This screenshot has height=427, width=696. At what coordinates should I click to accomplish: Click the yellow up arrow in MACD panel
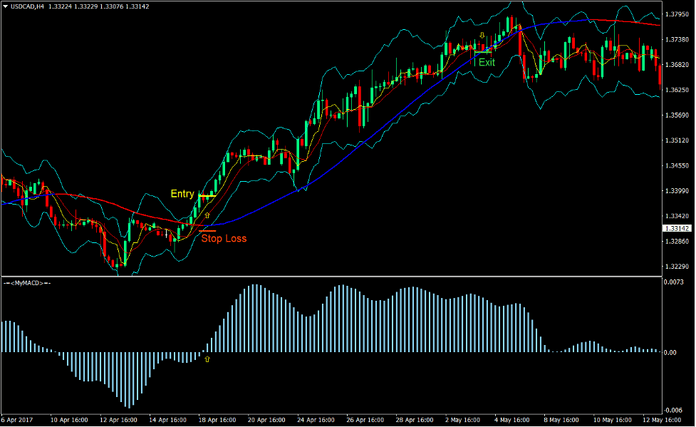point(207,359)
